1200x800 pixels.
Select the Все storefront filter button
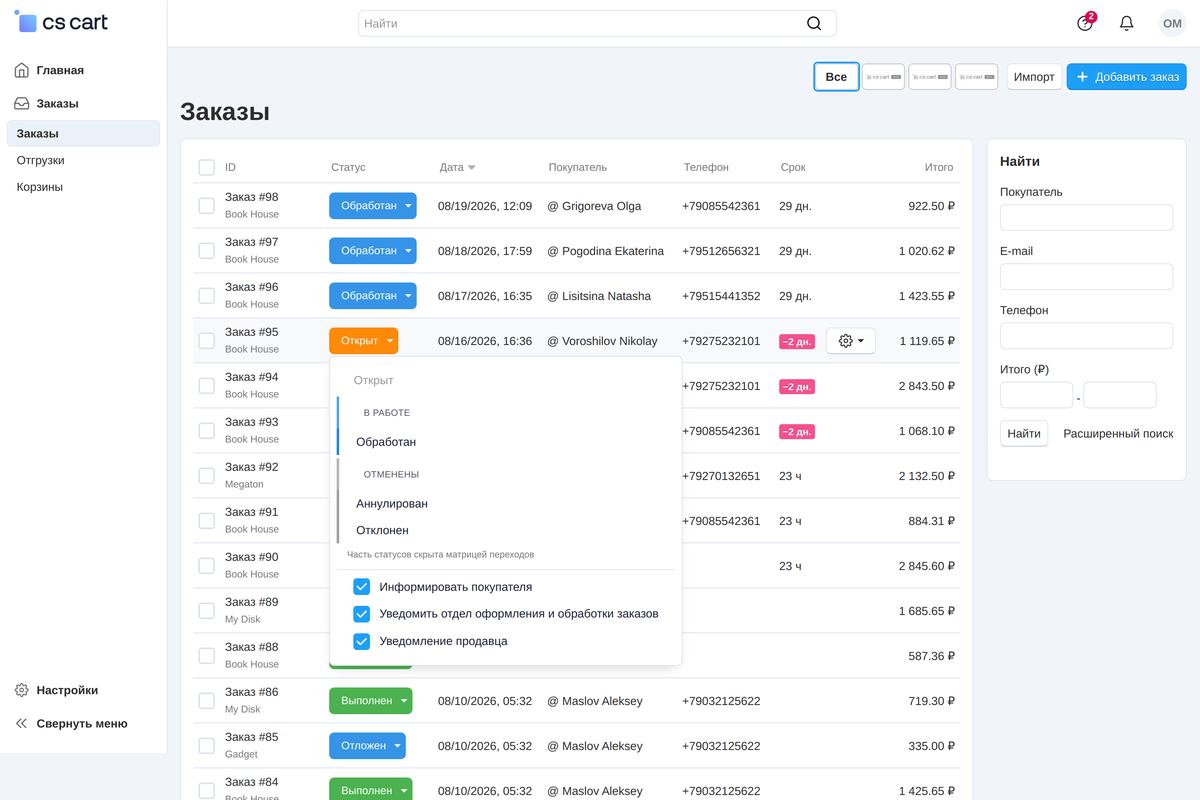click(837, 77)
